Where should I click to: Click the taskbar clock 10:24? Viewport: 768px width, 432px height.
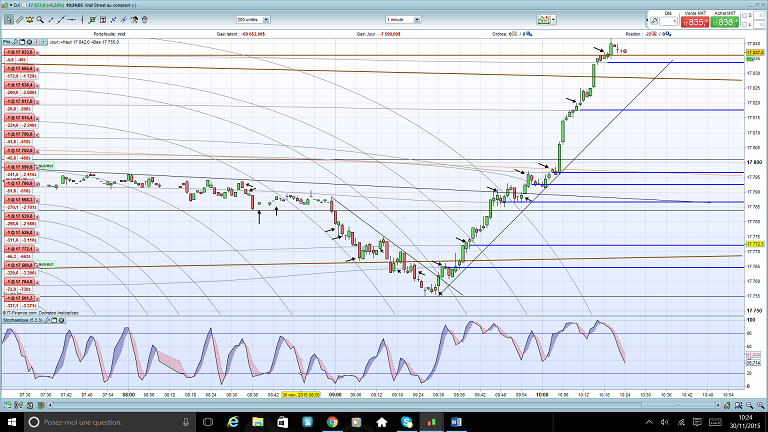coord(745,422)
